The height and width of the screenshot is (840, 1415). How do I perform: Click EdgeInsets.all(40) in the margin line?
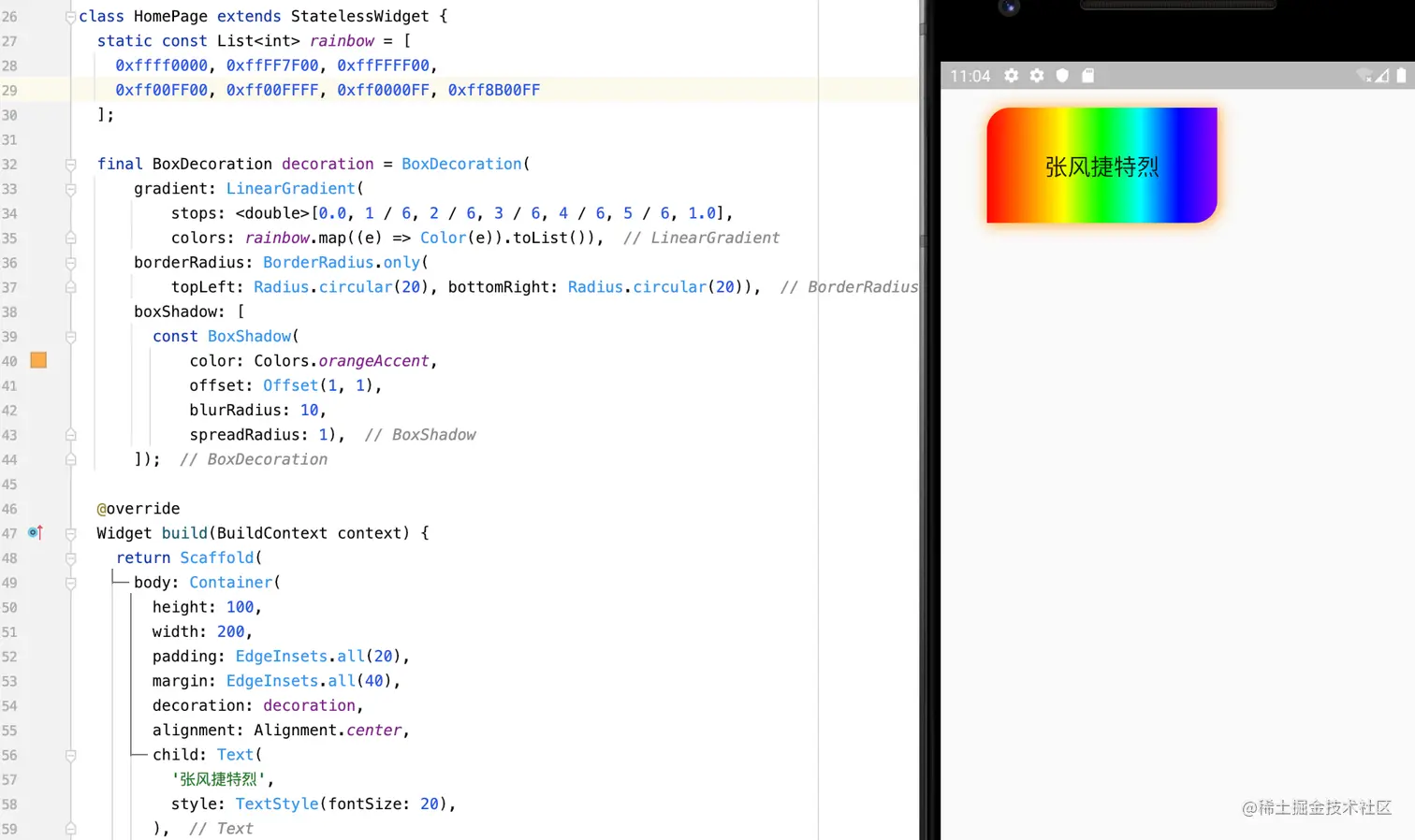pyautogui.click(x=309, y=681)
